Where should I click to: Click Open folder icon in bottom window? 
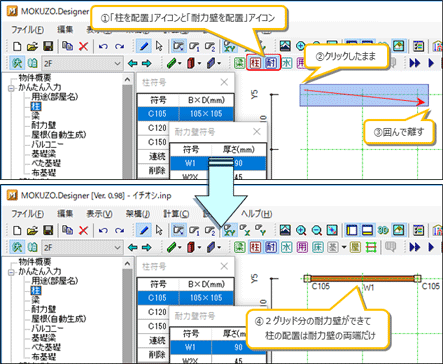pos(32,230)
